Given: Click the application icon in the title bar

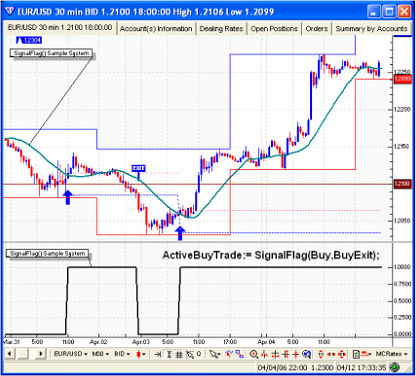Looking at the screenshot, I should pyautogui.click(x=9, y=12).
